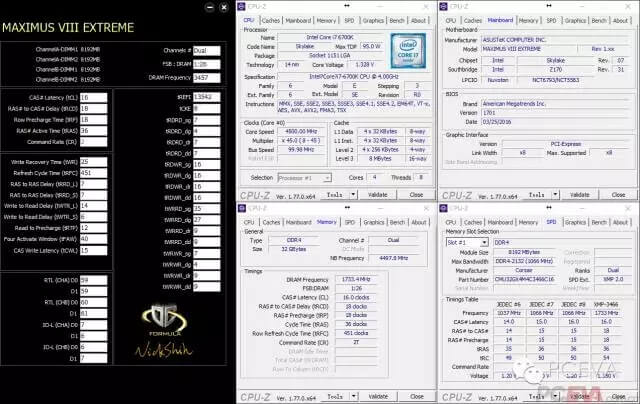Click Close button in the processor info window
This screenshot has width=640, height=404.
coord(415,196)
